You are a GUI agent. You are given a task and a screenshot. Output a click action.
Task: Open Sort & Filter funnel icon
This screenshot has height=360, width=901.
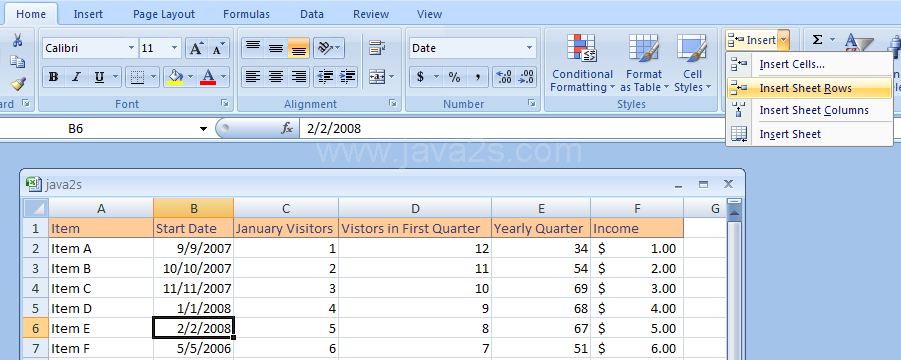[860, 42]
